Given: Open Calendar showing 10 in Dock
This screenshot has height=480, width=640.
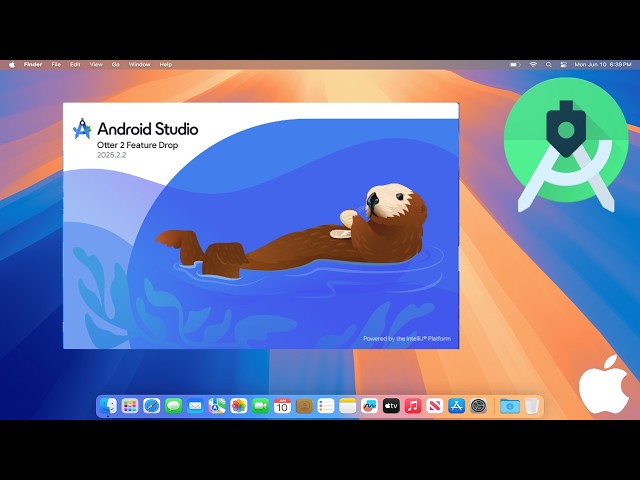Looking at the screenshot, I should tap(282, 406).
